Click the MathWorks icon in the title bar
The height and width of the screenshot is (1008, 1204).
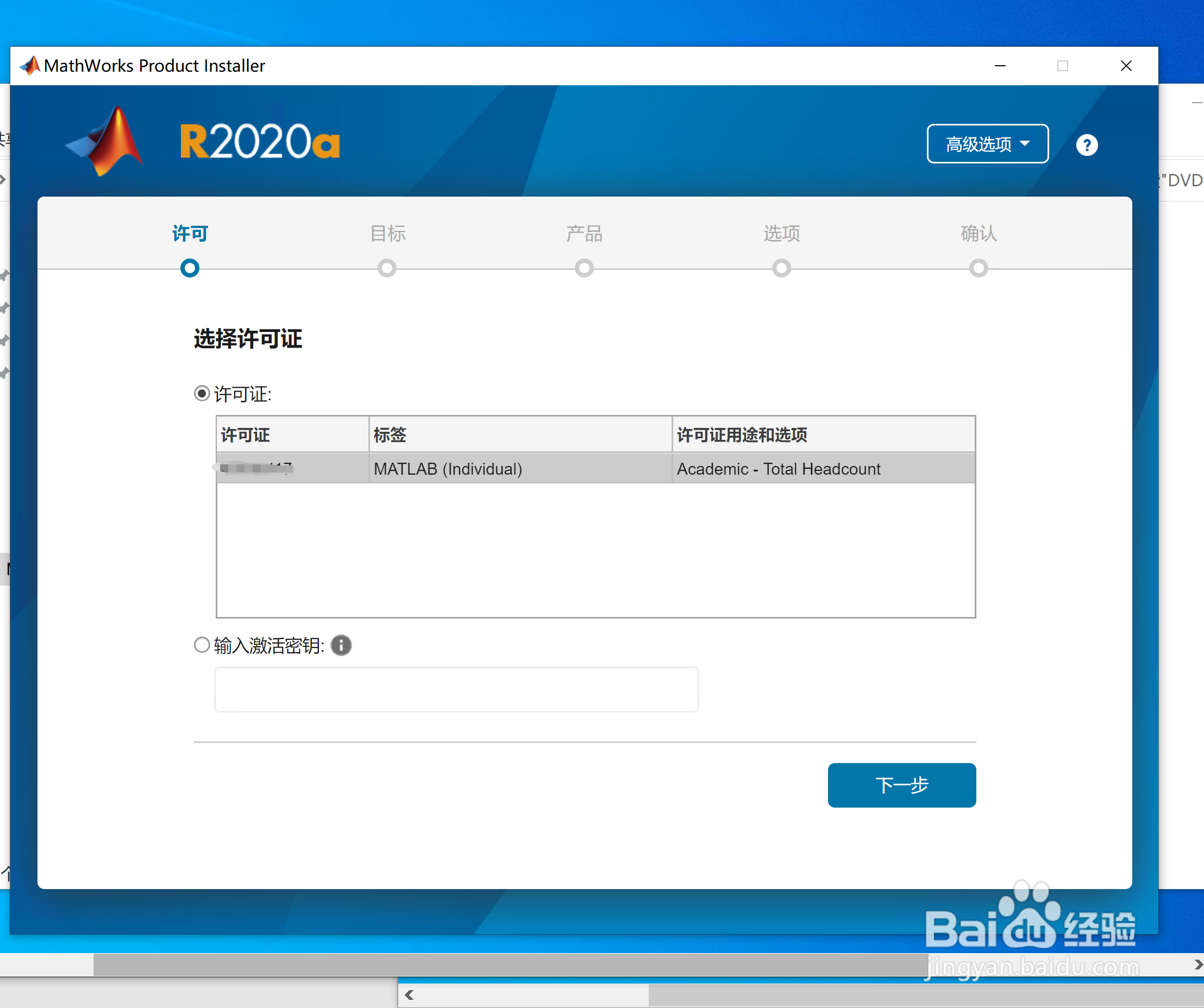tap(29, 65)
